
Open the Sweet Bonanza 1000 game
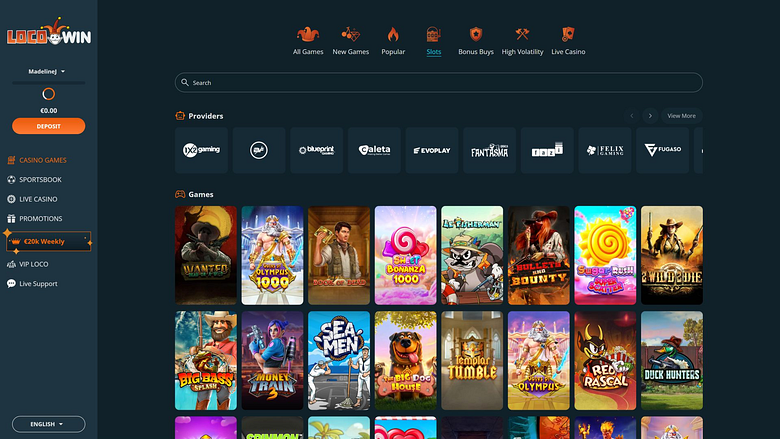[x=405, y=255]
